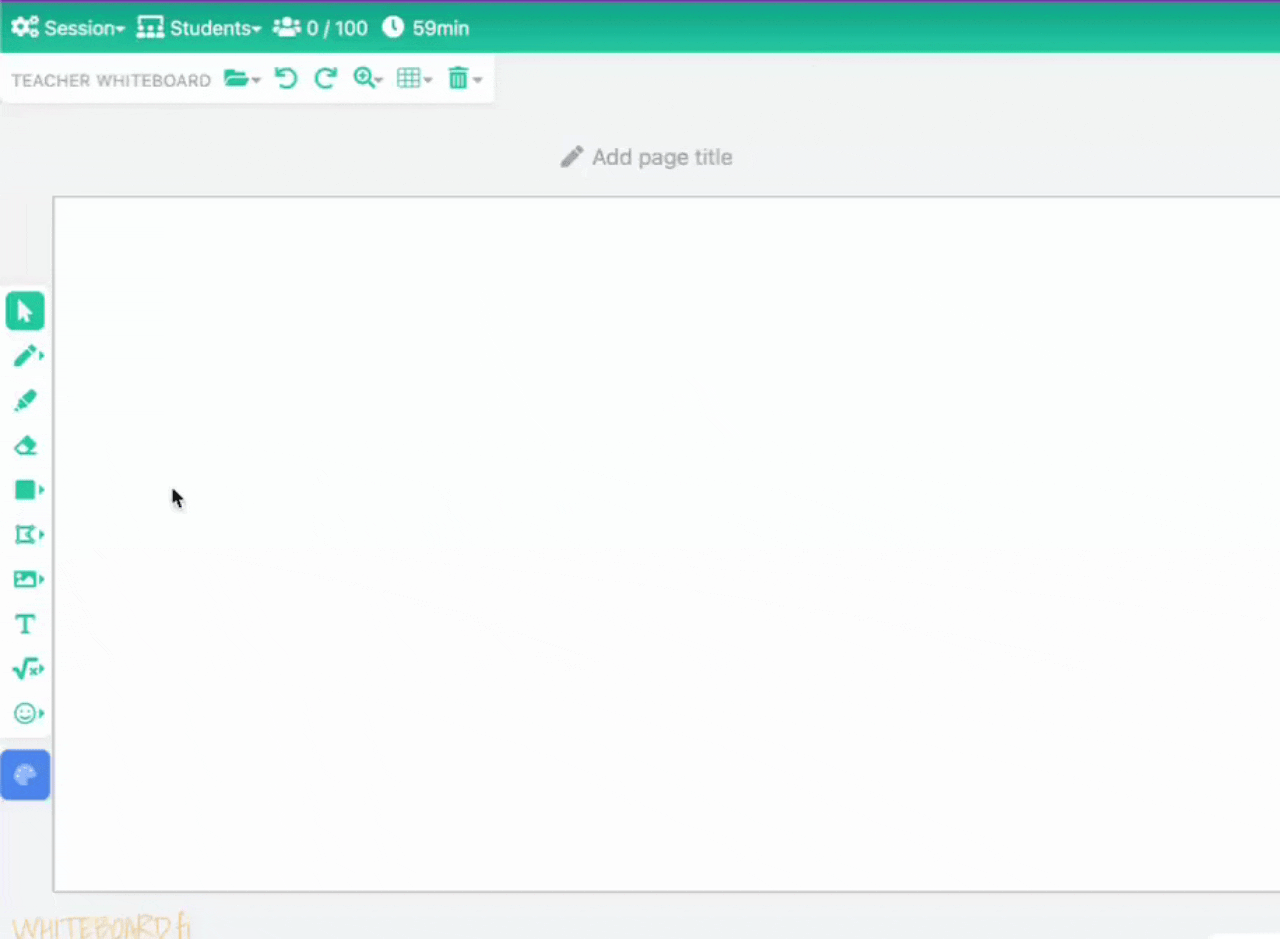Click the Undo arrow
This screenshot has width=1280, height=939.
tap(285, 78)
